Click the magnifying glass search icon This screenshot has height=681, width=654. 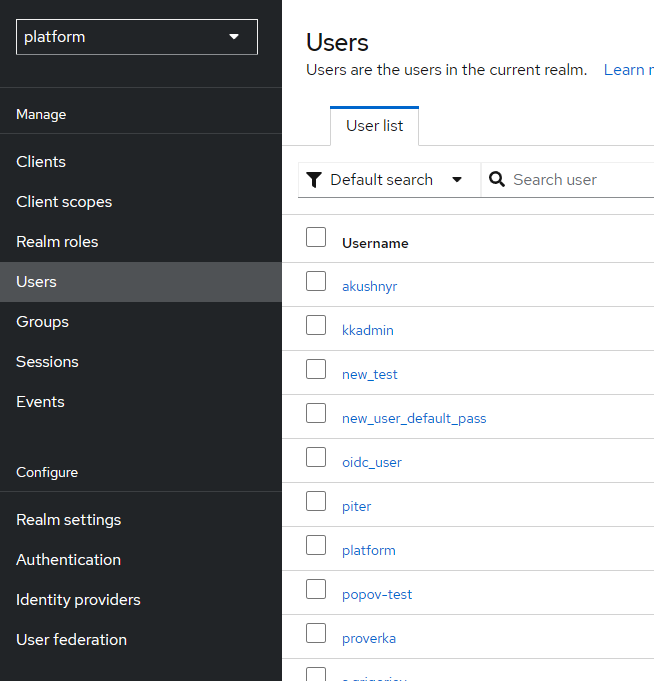pos(497,179)
